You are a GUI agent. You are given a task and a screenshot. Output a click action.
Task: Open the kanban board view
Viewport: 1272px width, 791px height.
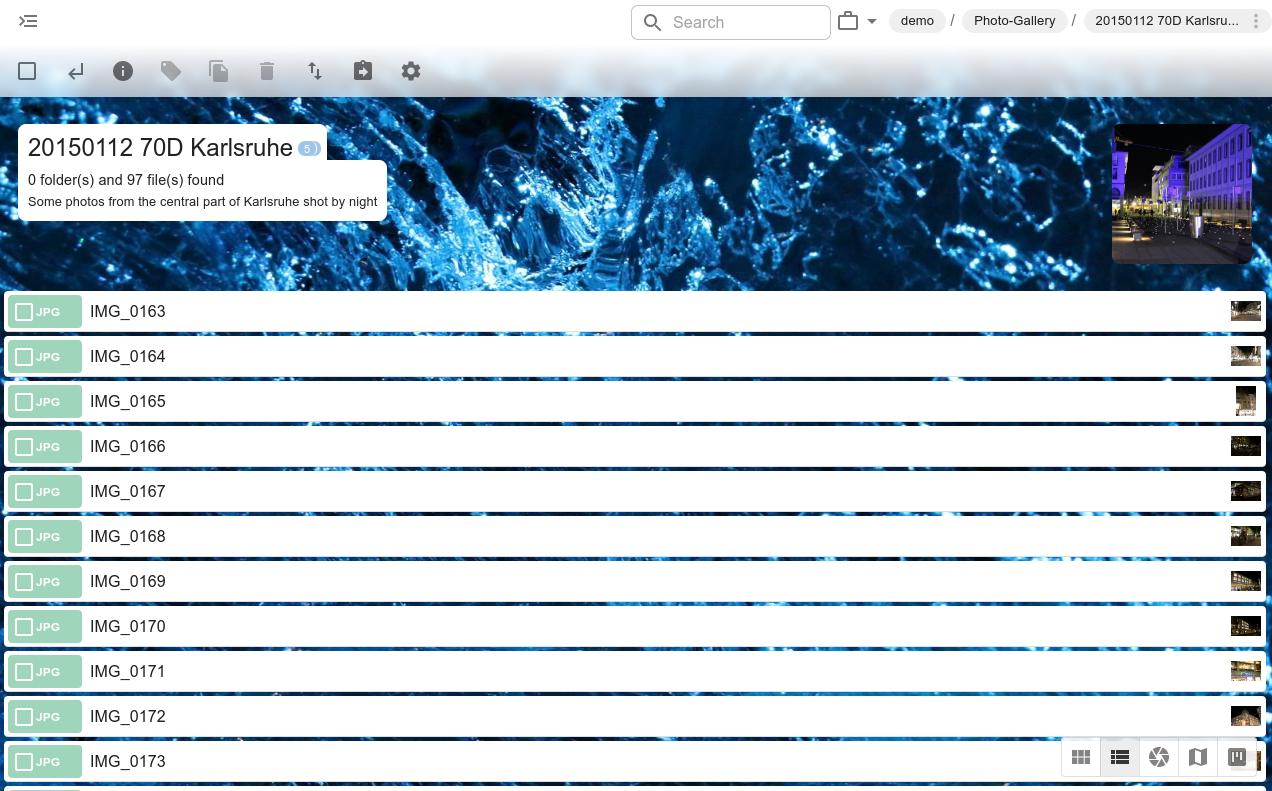[x=1237, y=757]
